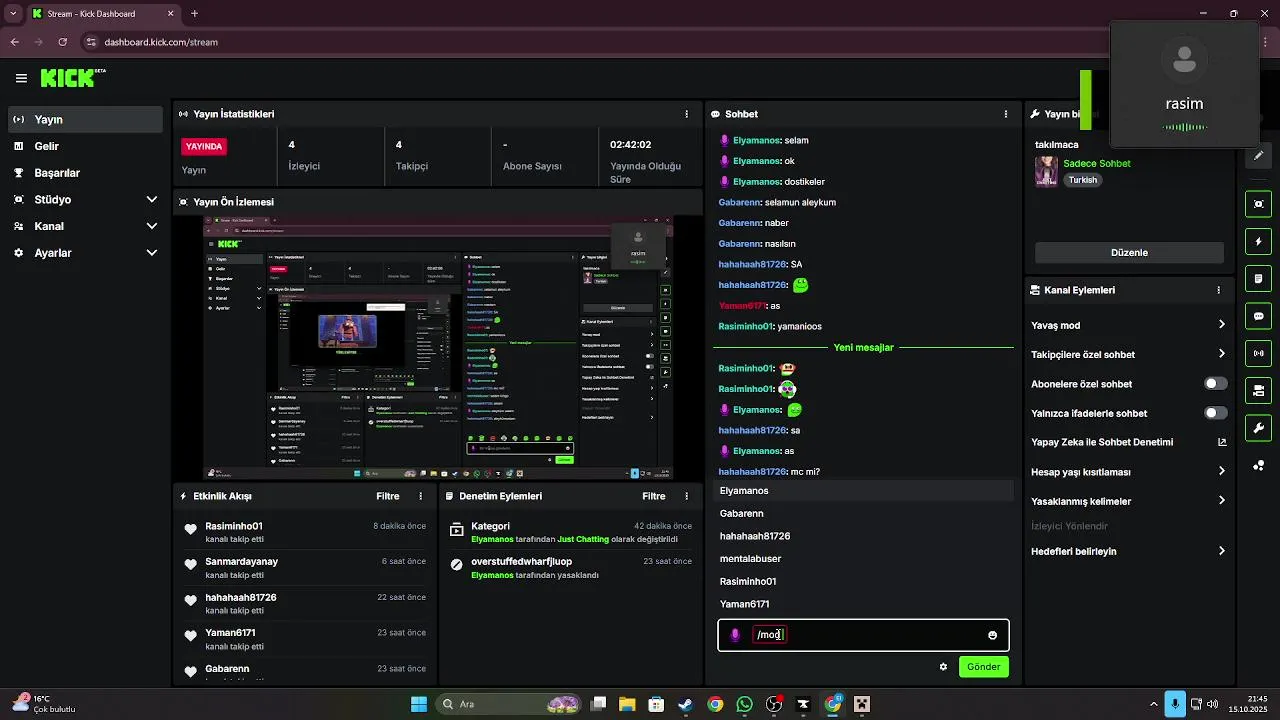1280x720 pixels.
Task: Open Hesap yaşı kısıtlaması settings chevron
Action: coord(1222,471)
